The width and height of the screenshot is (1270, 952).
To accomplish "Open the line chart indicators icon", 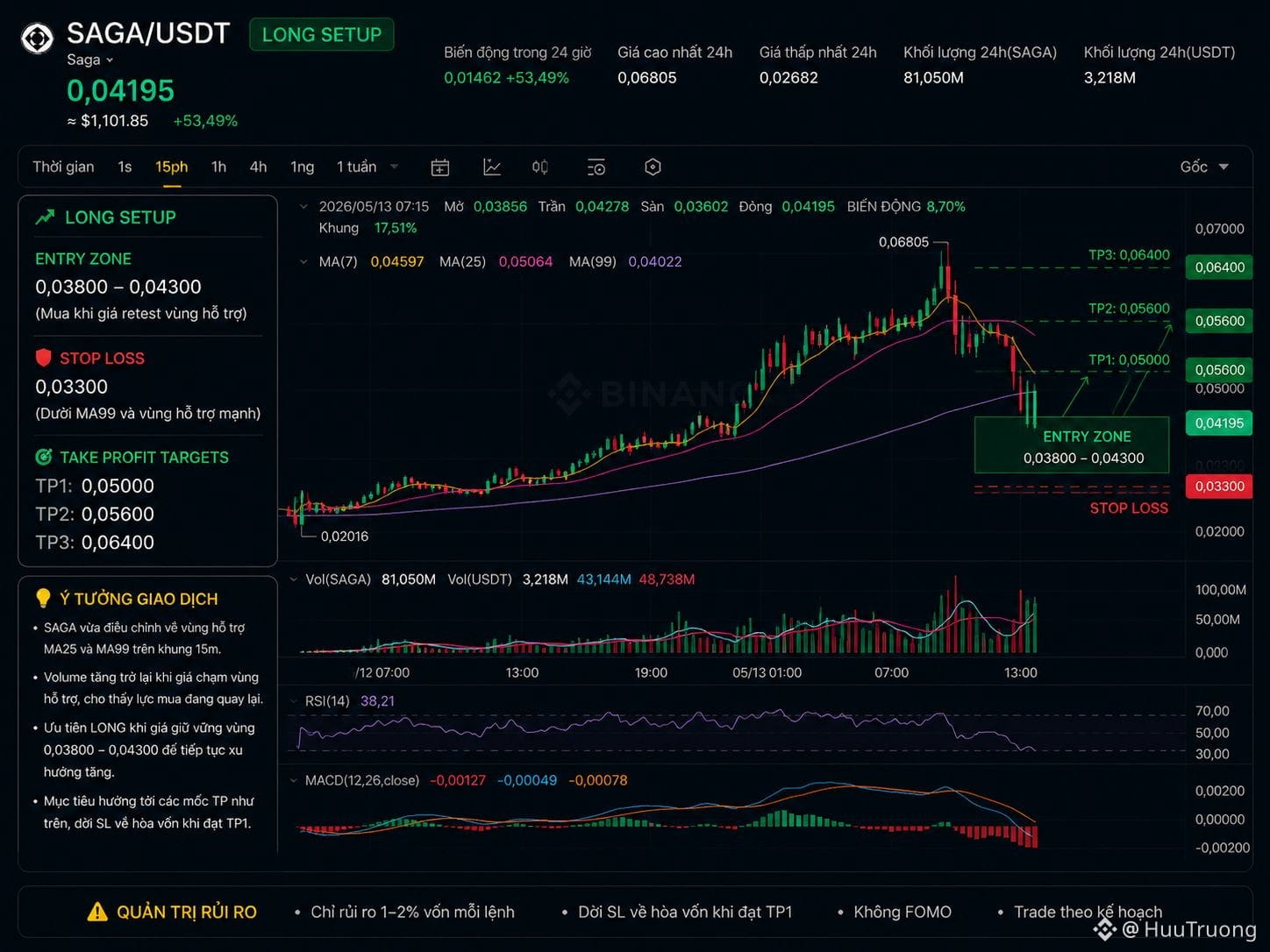I will point(492,167).
